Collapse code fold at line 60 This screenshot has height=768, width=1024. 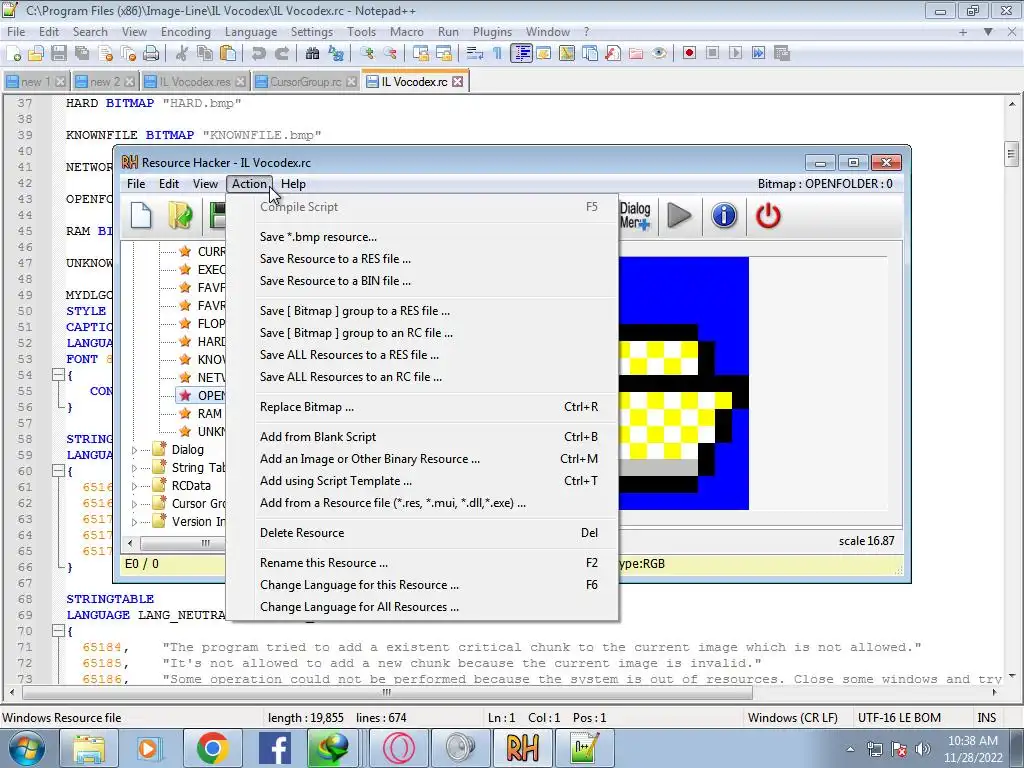click(58, 471)
